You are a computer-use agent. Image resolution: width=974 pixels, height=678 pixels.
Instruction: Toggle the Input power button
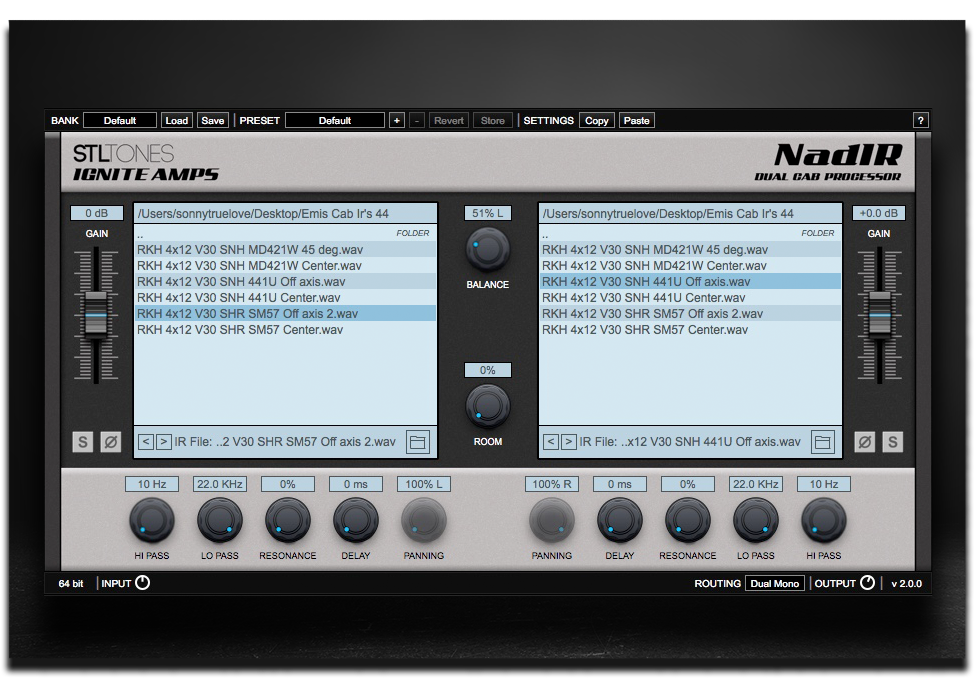pos(142,583)
